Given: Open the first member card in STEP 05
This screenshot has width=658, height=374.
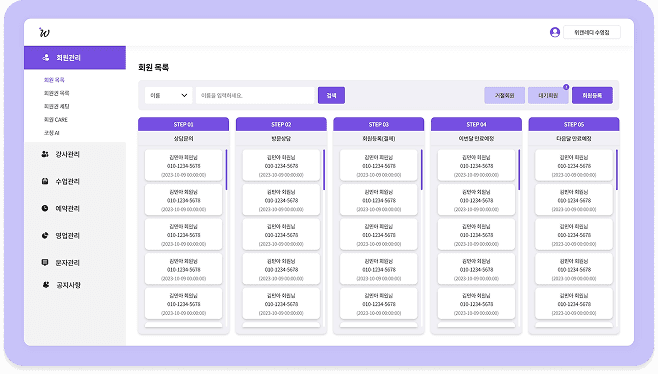Looking at the screenshot, I should click(x=574, y=165).
